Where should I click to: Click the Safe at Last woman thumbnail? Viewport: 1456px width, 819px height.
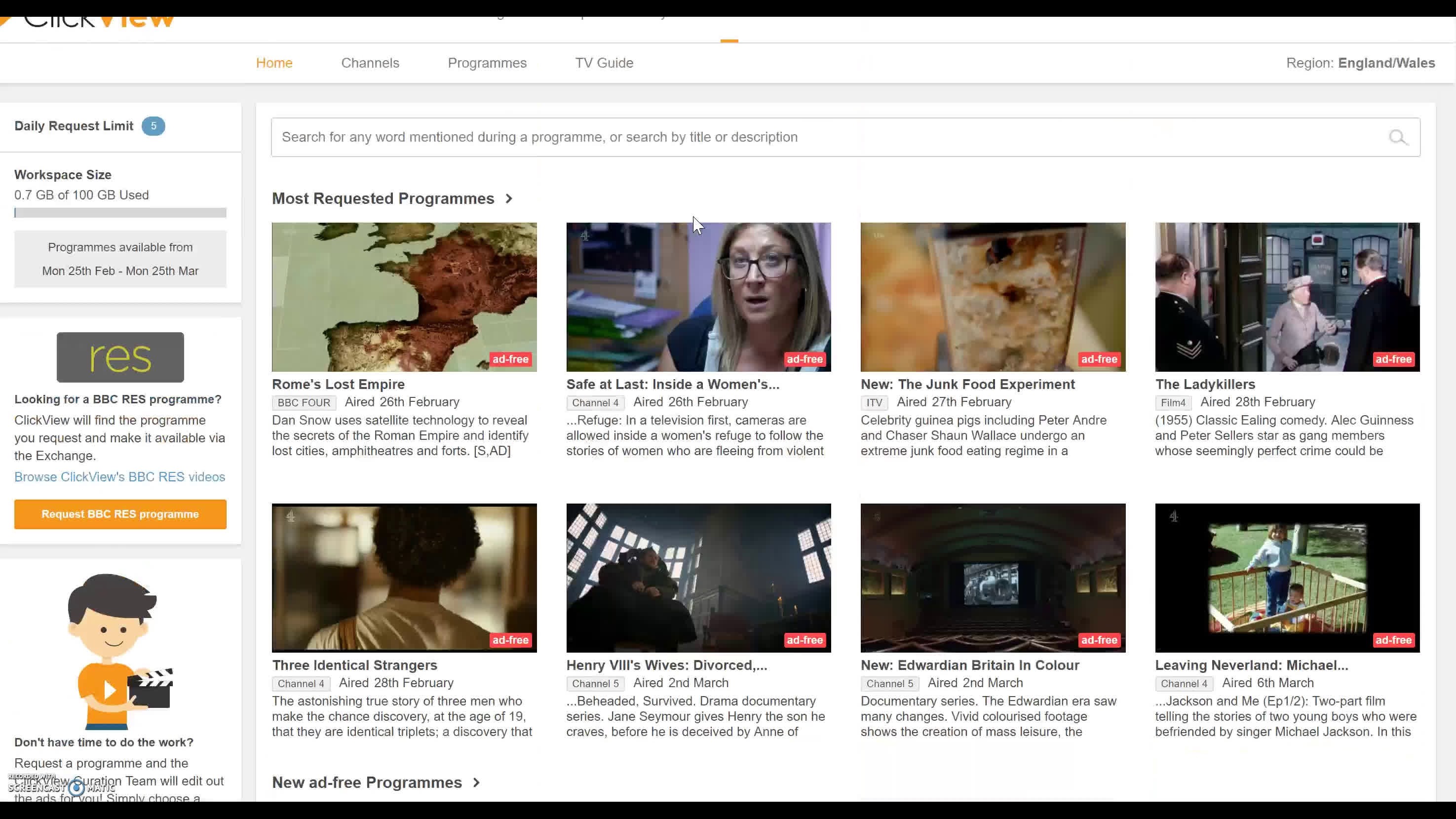point(698,297)
